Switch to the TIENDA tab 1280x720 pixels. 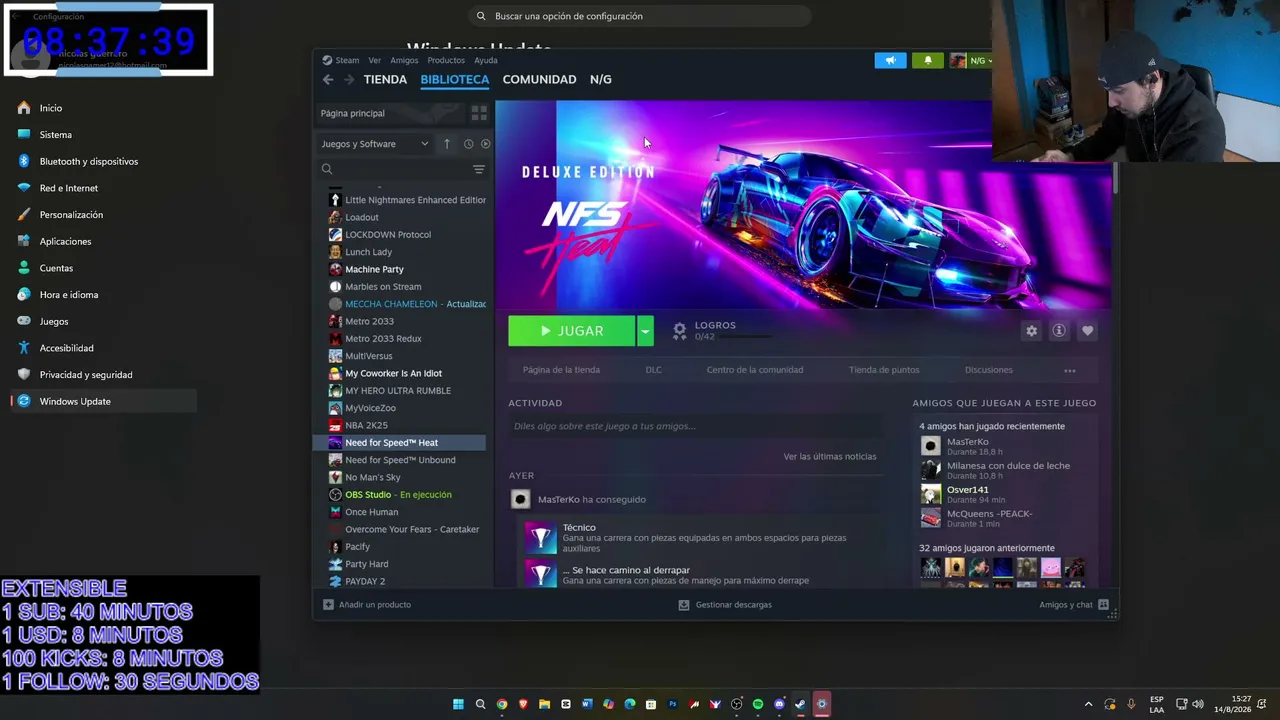(x=385, y=80)
